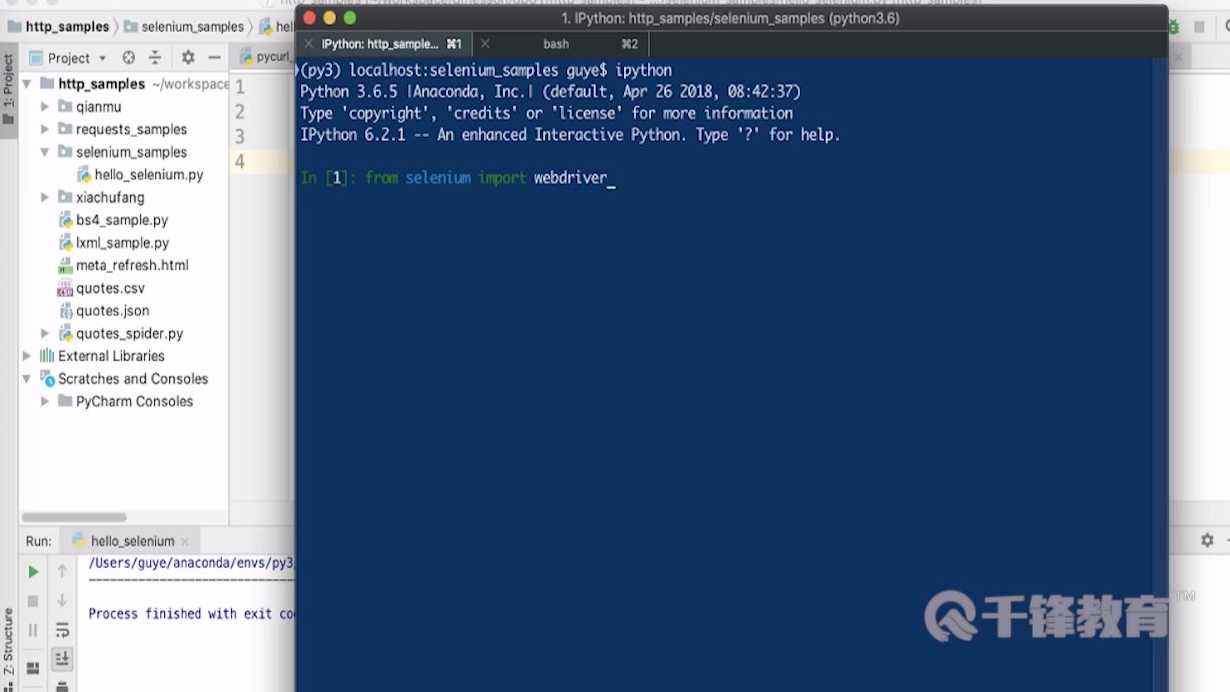Image resolution: width=1230 pixels, height=692 pixels.
Task: Close the IPython terminal tab
Action: coord(309,44)
